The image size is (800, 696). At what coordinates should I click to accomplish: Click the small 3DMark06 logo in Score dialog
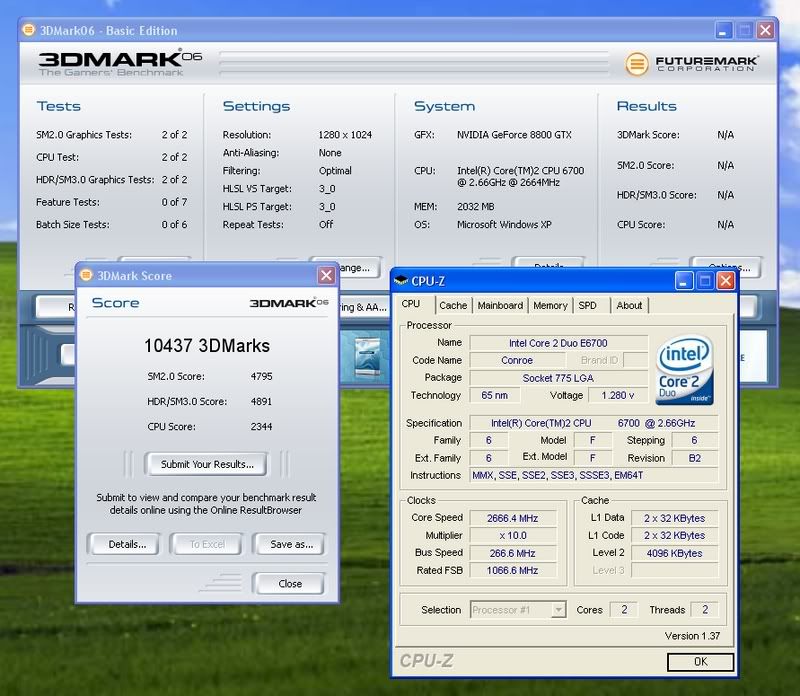[x=289, y=303]
